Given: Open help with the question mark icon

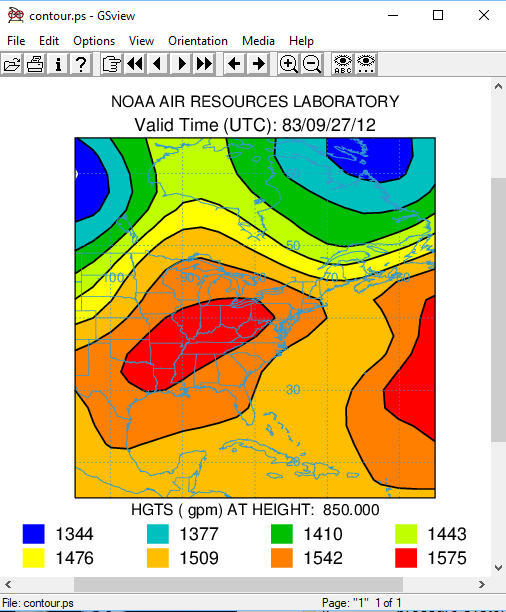Looking at the screenshot, I should (81, 64).
